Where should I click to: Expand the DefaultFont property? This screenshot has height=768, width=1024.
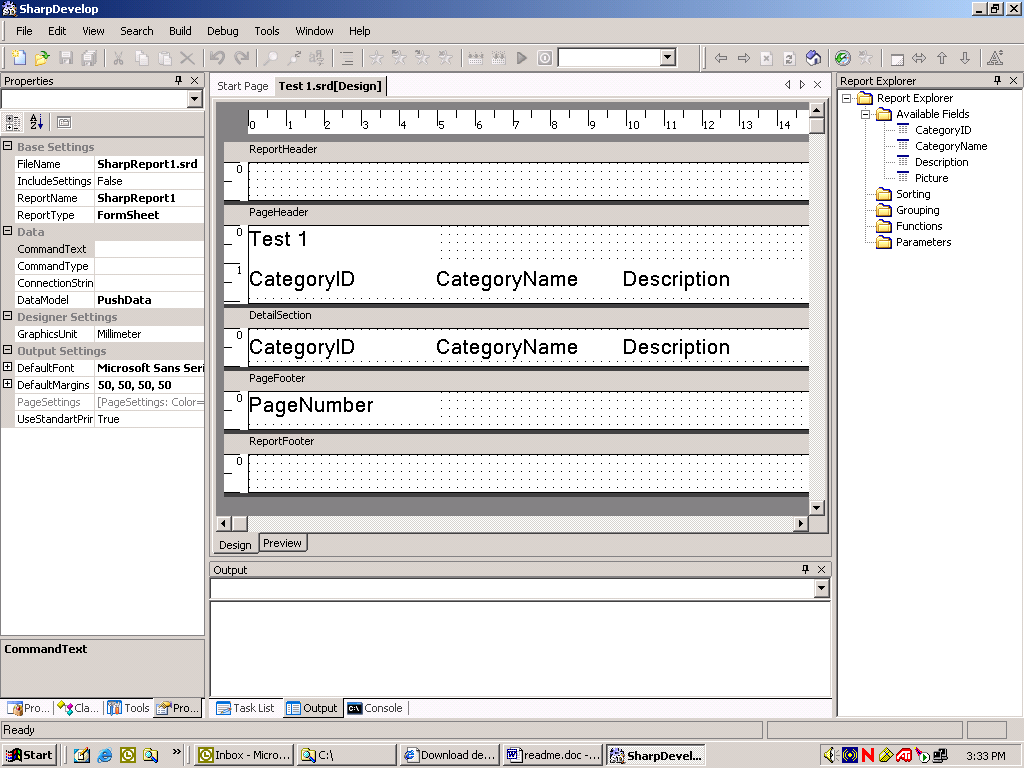[8, 368]
